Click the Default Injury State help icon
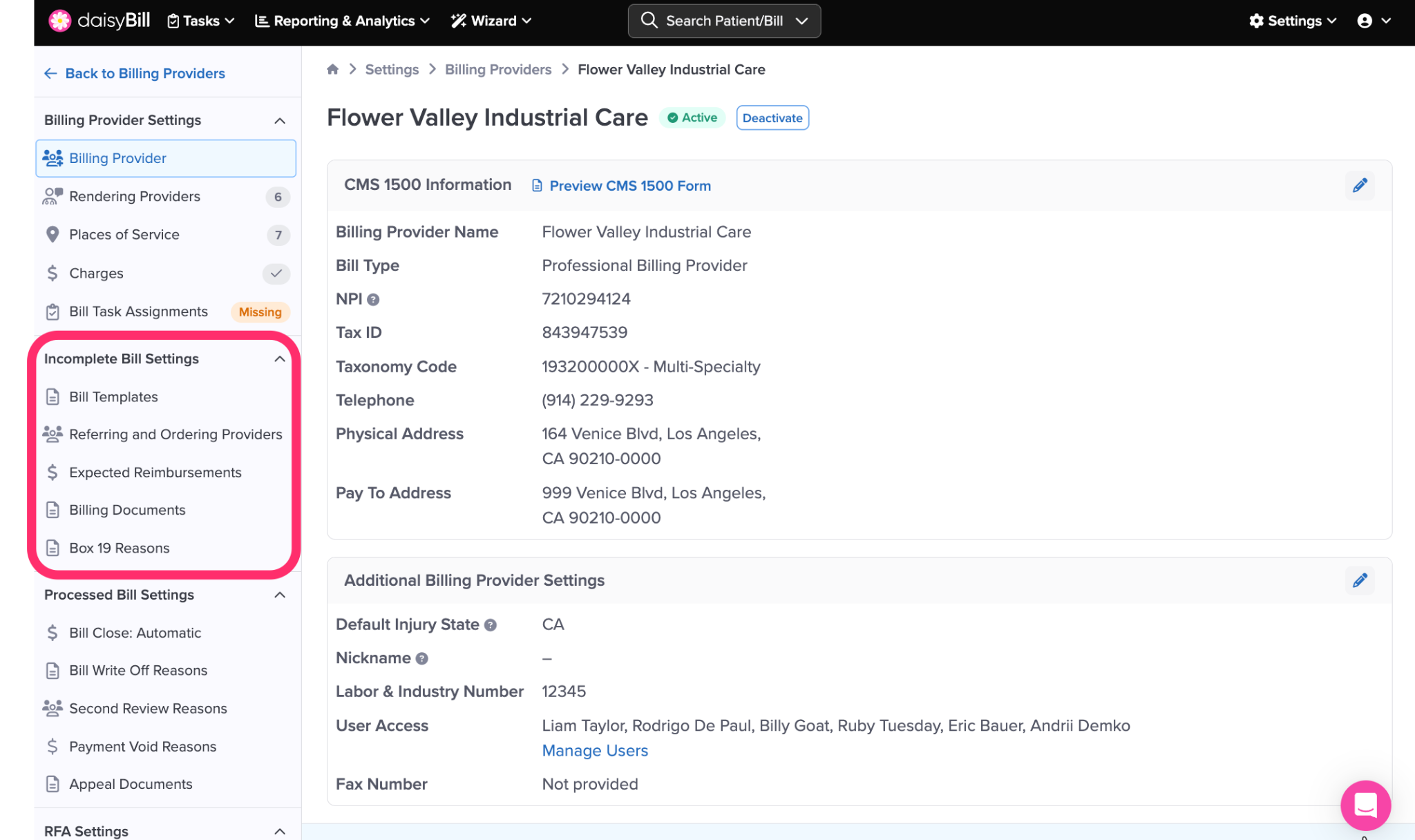 [490, 624]
